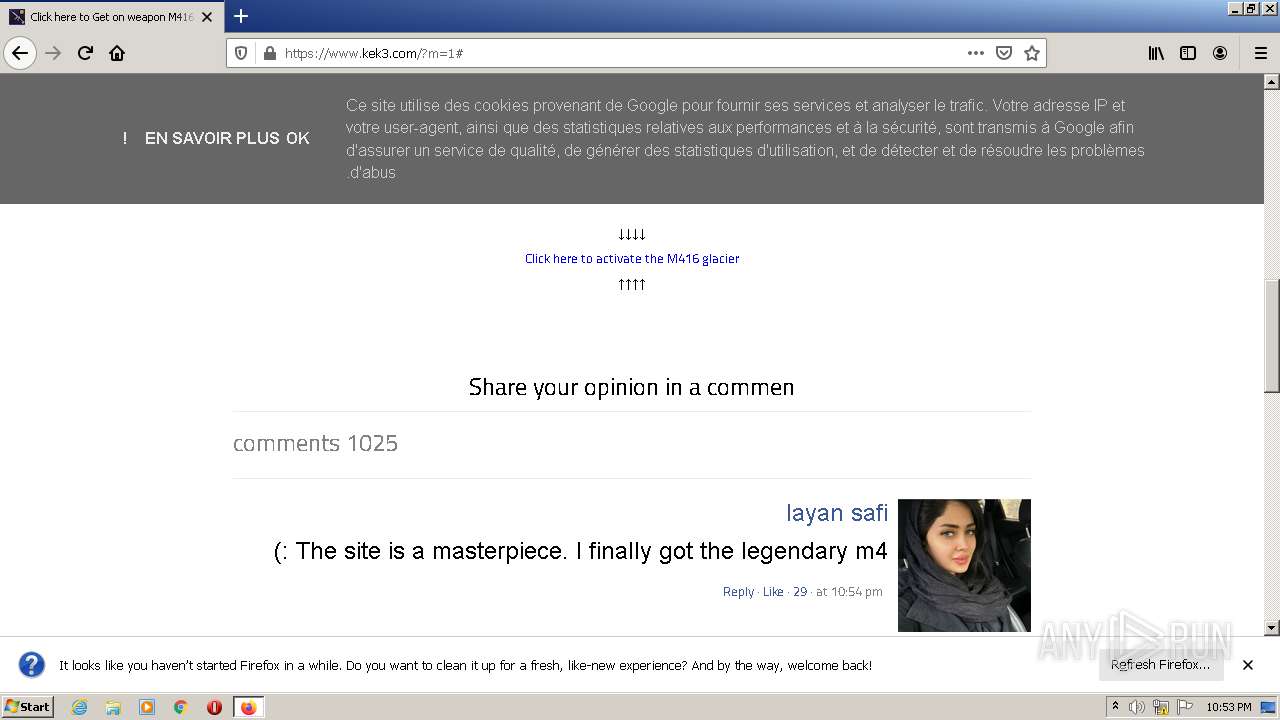This screenshot has width=1280, height=720.
Task: View site security padlock info
Action: tap(269, 53)
